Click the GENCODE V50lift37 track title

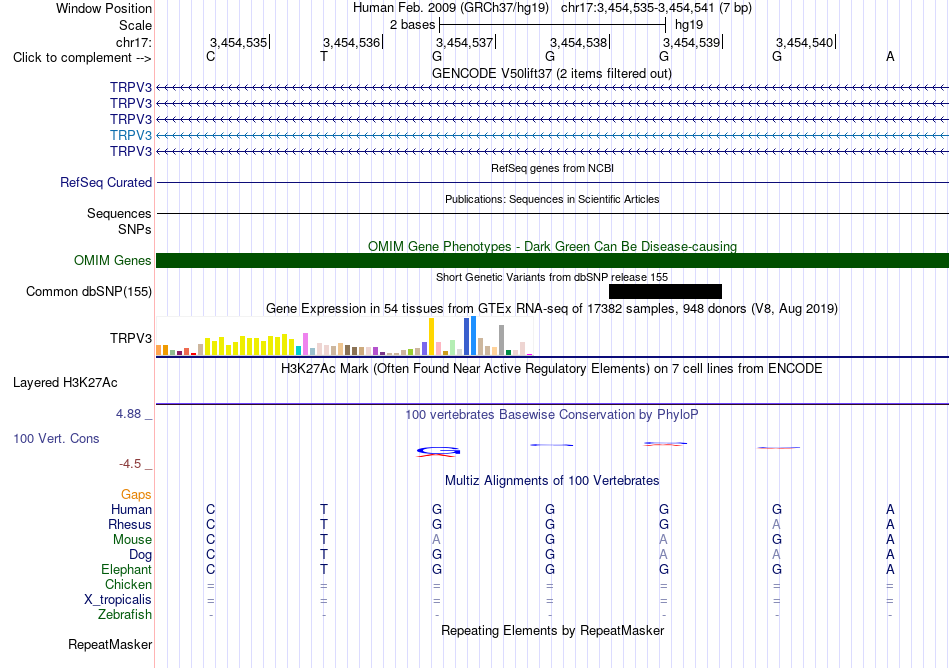[x=552, y=73]
